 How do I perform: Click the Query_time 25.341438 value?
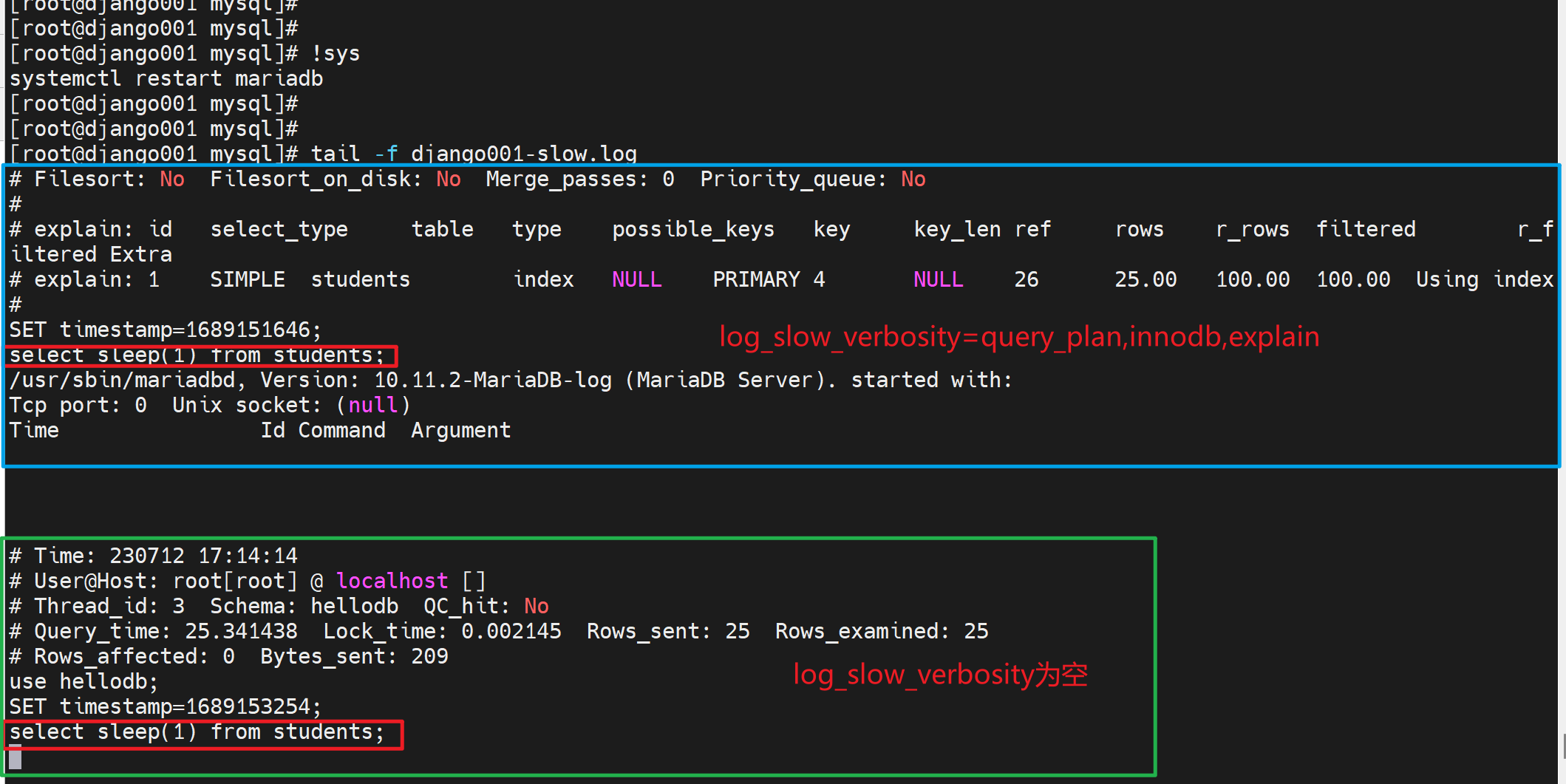(241, 631)
